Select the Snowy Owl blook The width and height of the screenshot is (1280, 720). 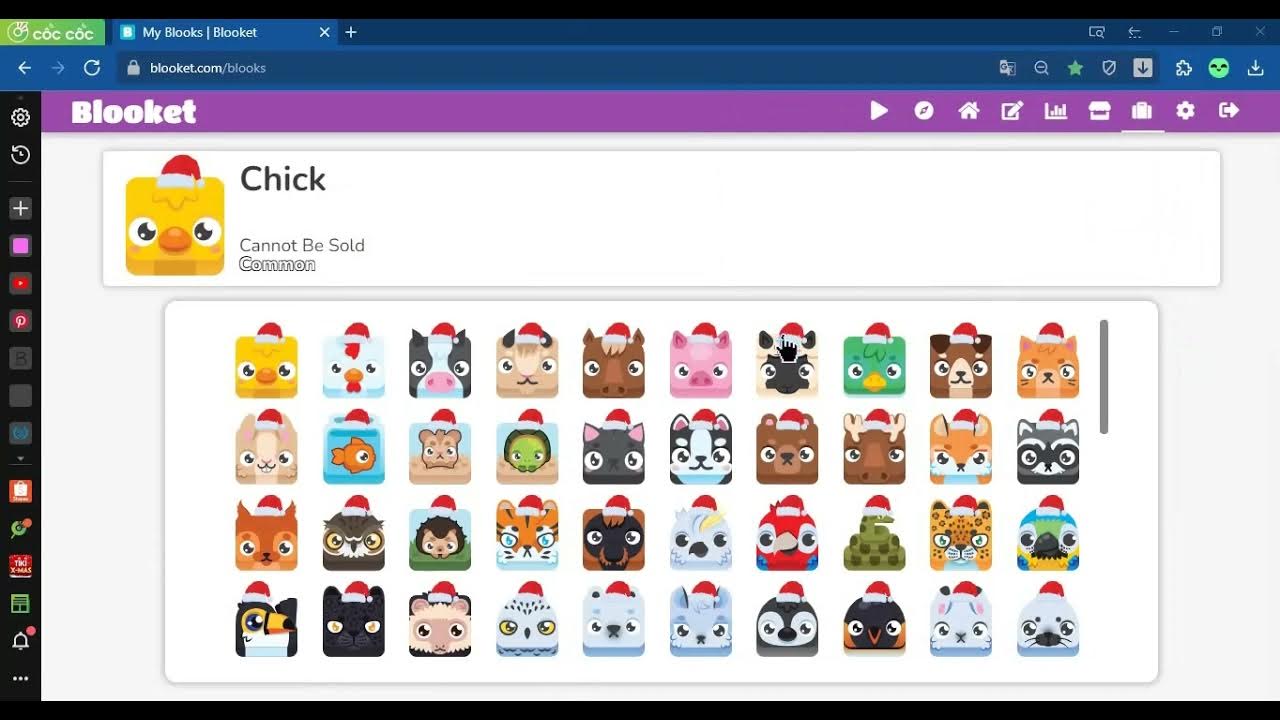527,620
